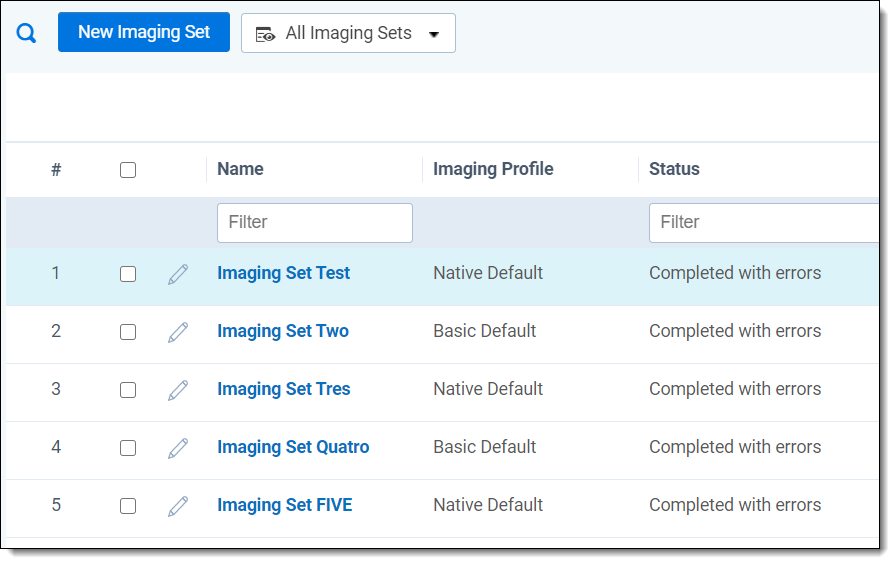Expand the All Imaging Sets dropdown arrow
The width and height of the screenshot is (895, 564).
[434, 34]
